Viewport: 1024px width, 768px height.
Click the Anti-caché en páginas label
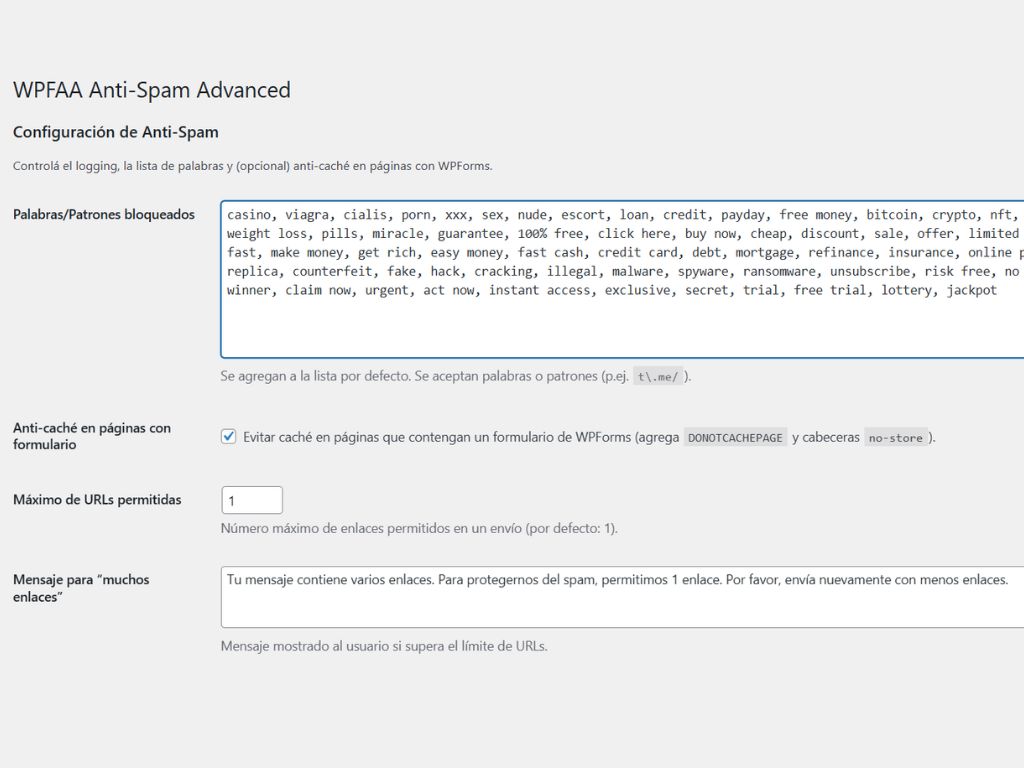pyautogui.click(x=92, y=434)
